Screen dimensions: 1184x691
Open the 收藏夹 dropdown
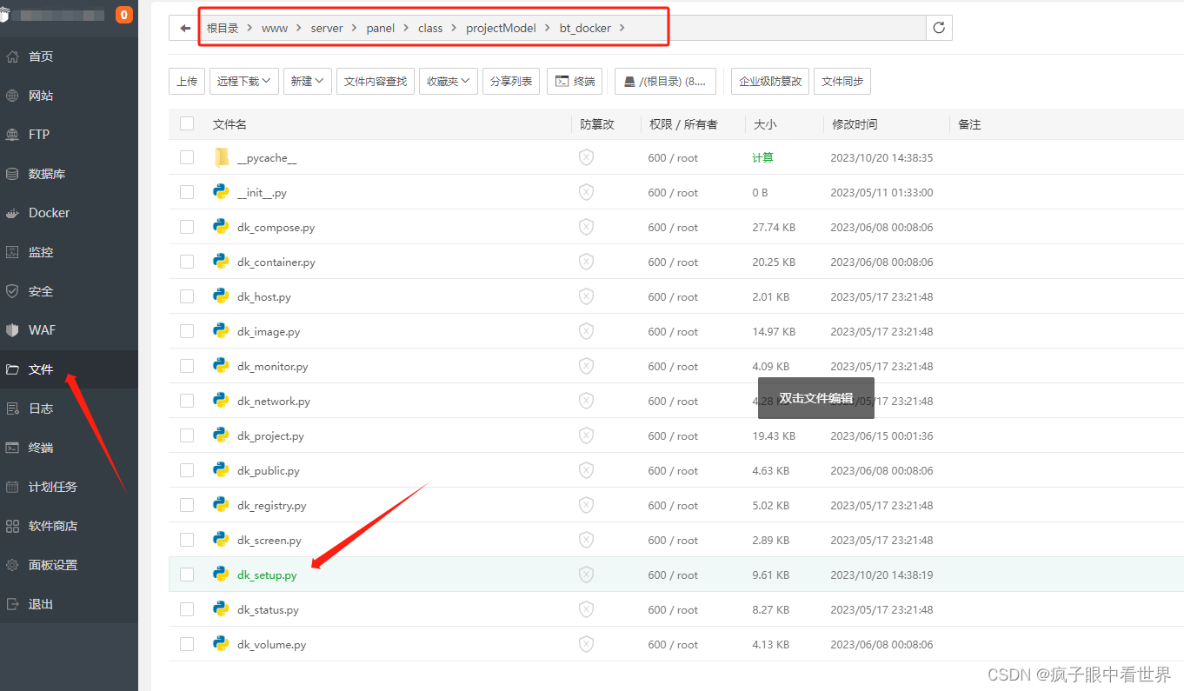(448, 82)
